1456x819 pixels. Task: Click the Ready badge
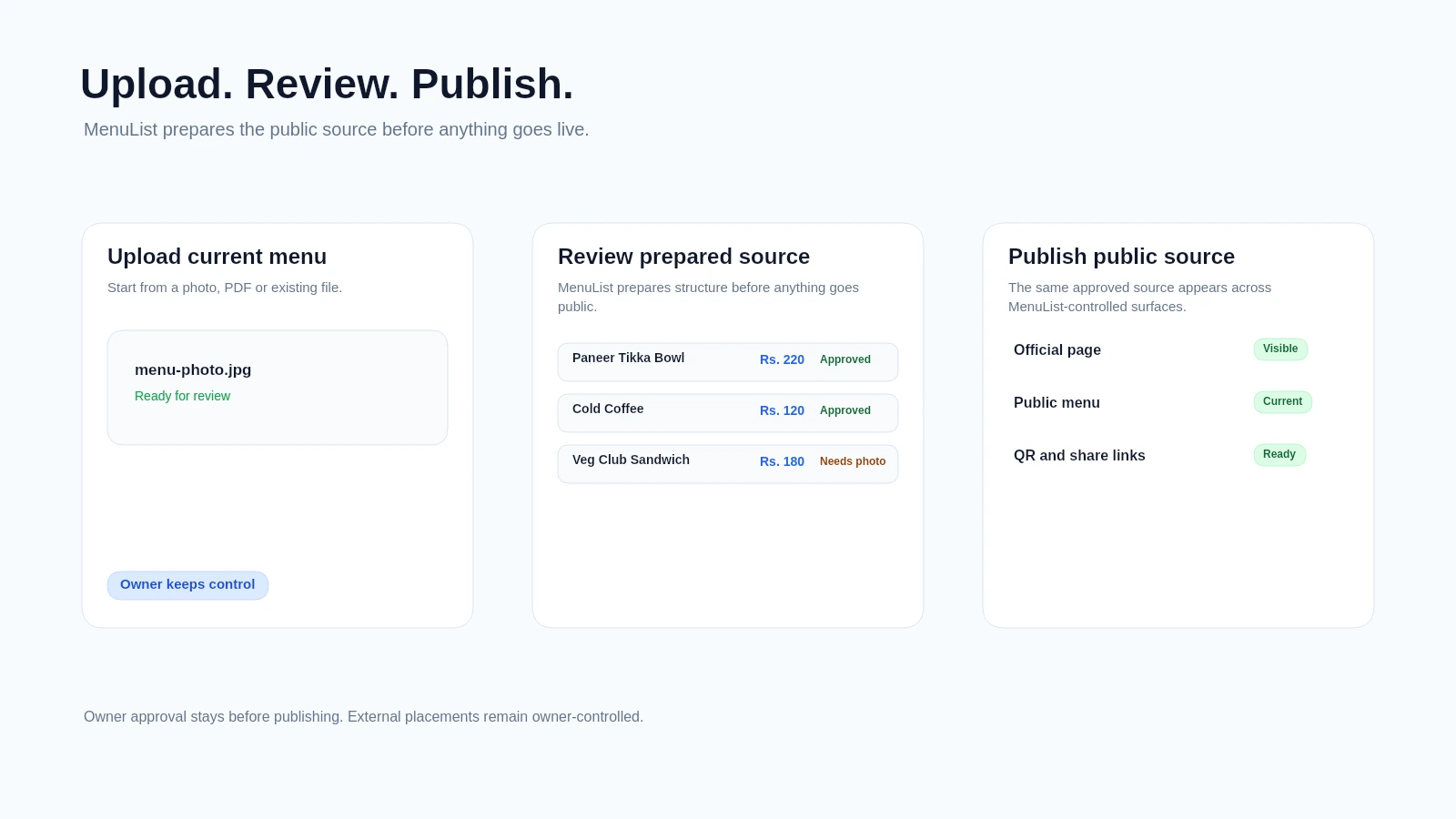click(x=1279, y=455)
